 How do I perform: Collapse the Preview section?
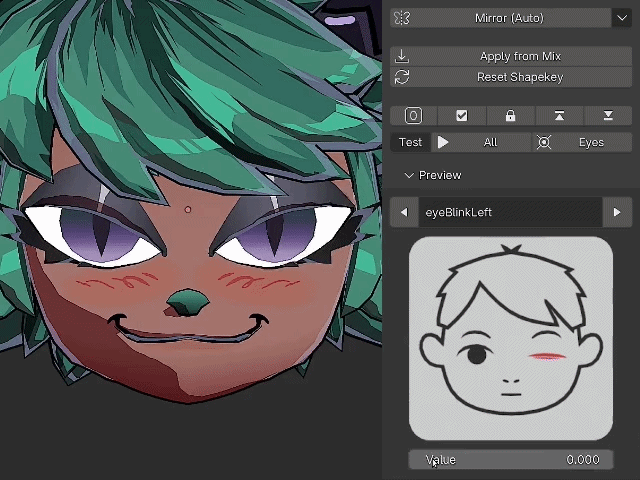pyautogui.click(x=433, y=175)
